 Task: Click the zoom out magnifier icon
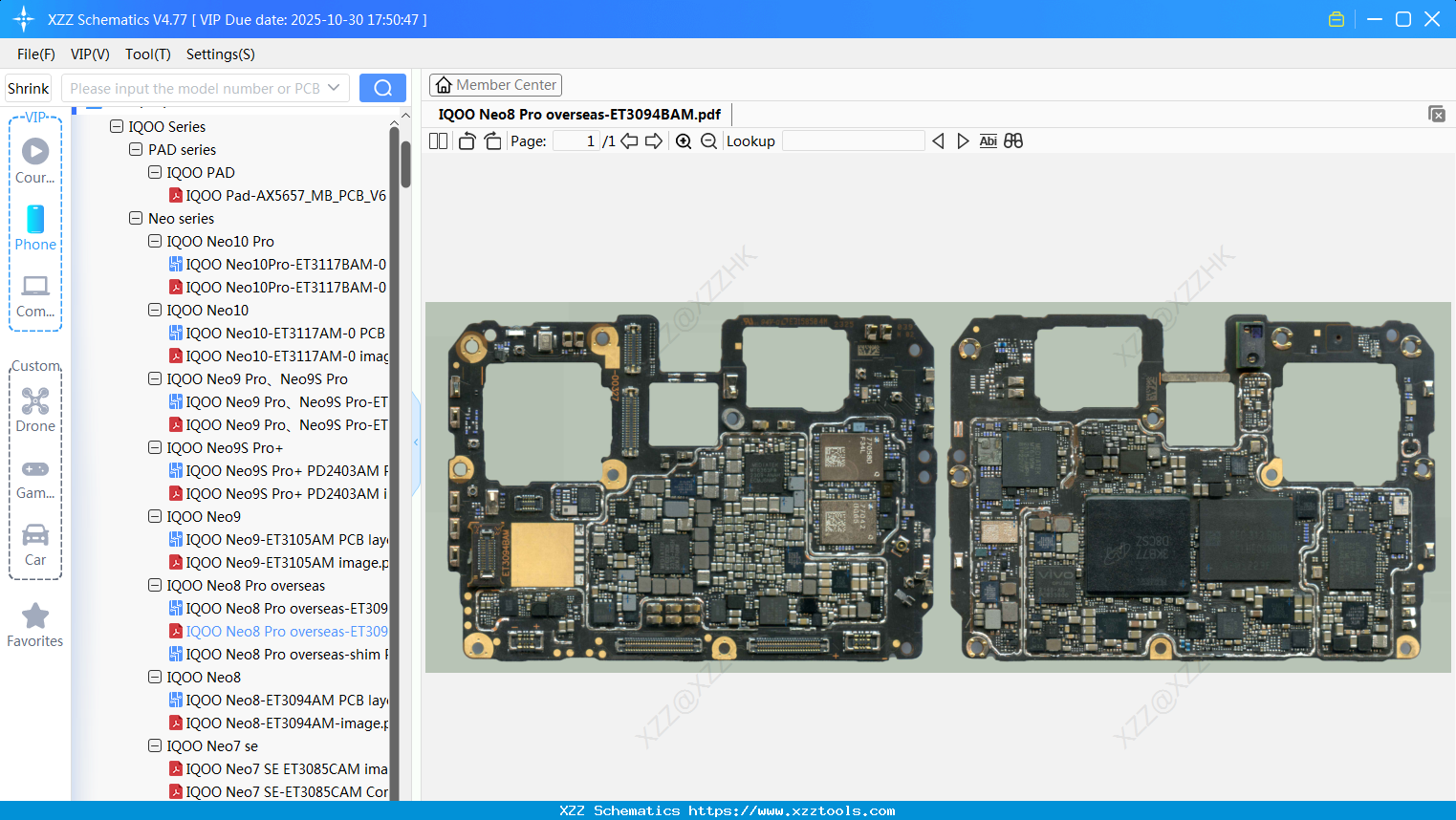tap(708, 141)
